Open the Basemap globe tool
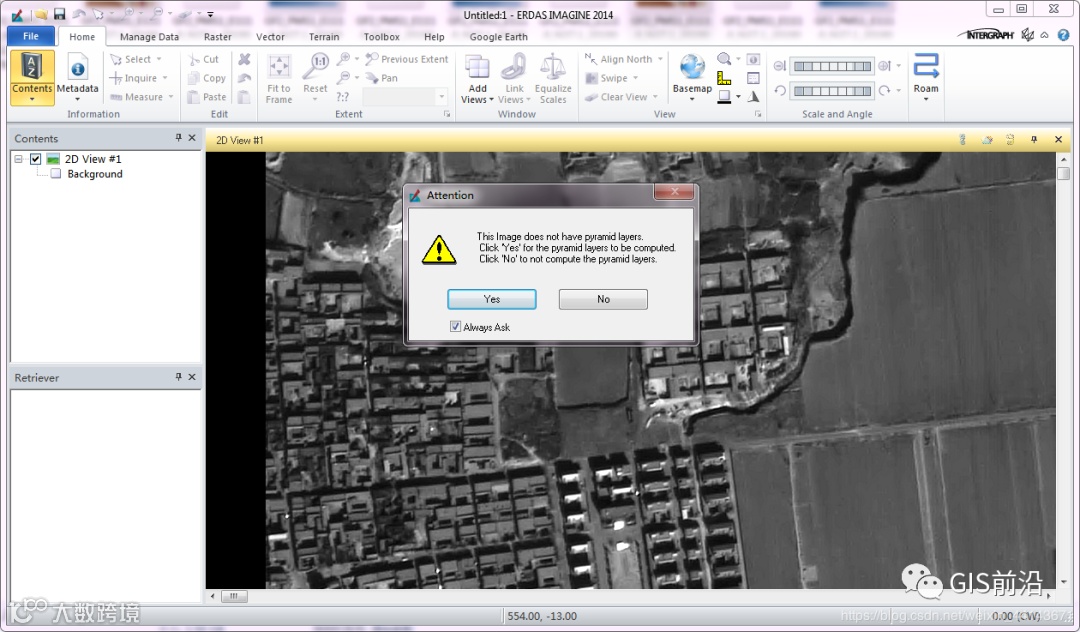The image size is (1080, 632). 692,76
